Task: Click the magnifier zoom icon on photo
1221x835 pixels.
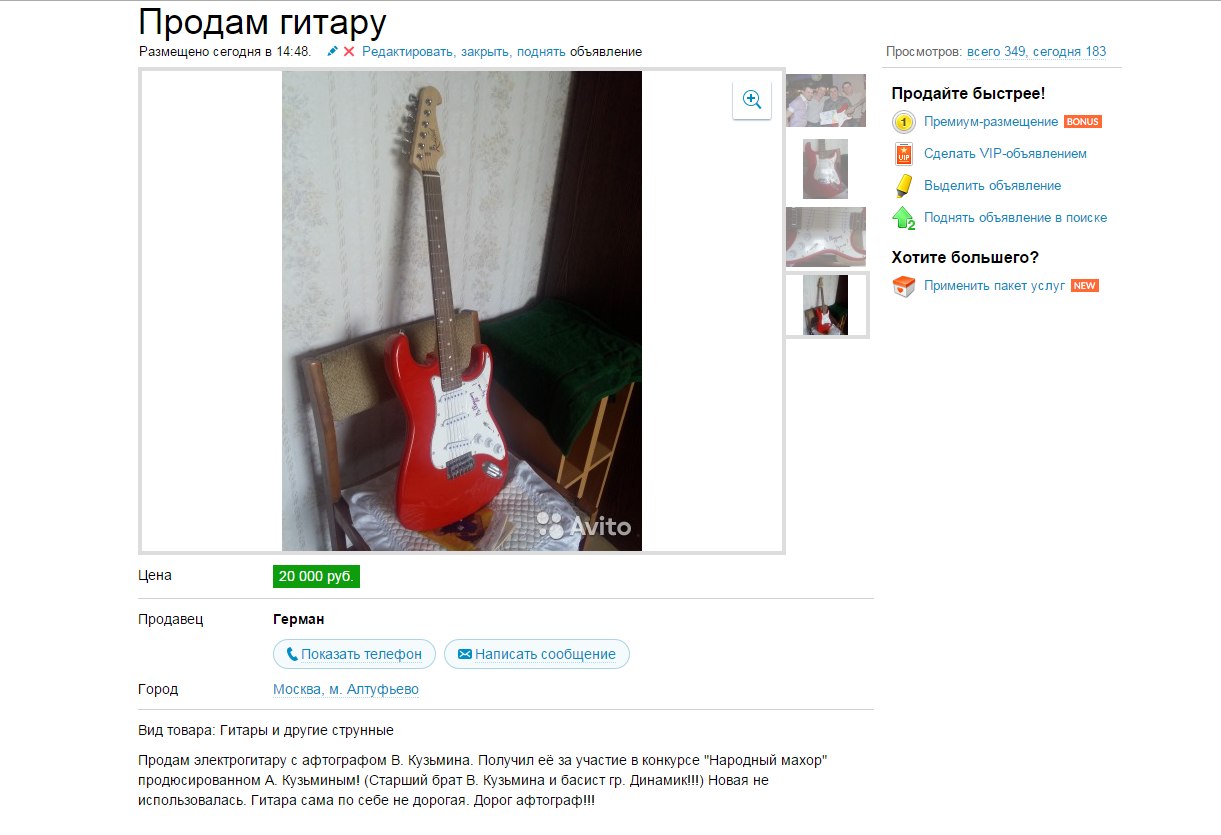Action: pos(752,100)
